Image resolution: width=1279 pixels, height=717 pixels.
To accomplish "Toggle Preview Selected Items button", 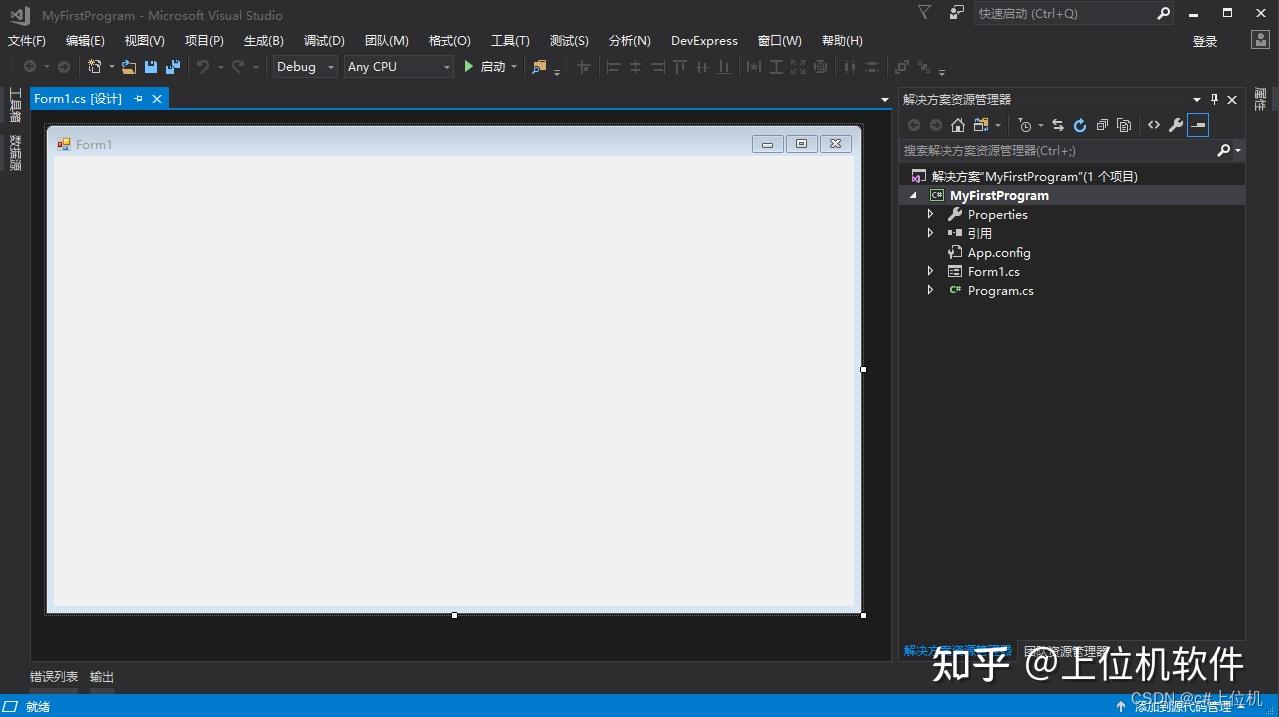I will (x=1198, y=125).
